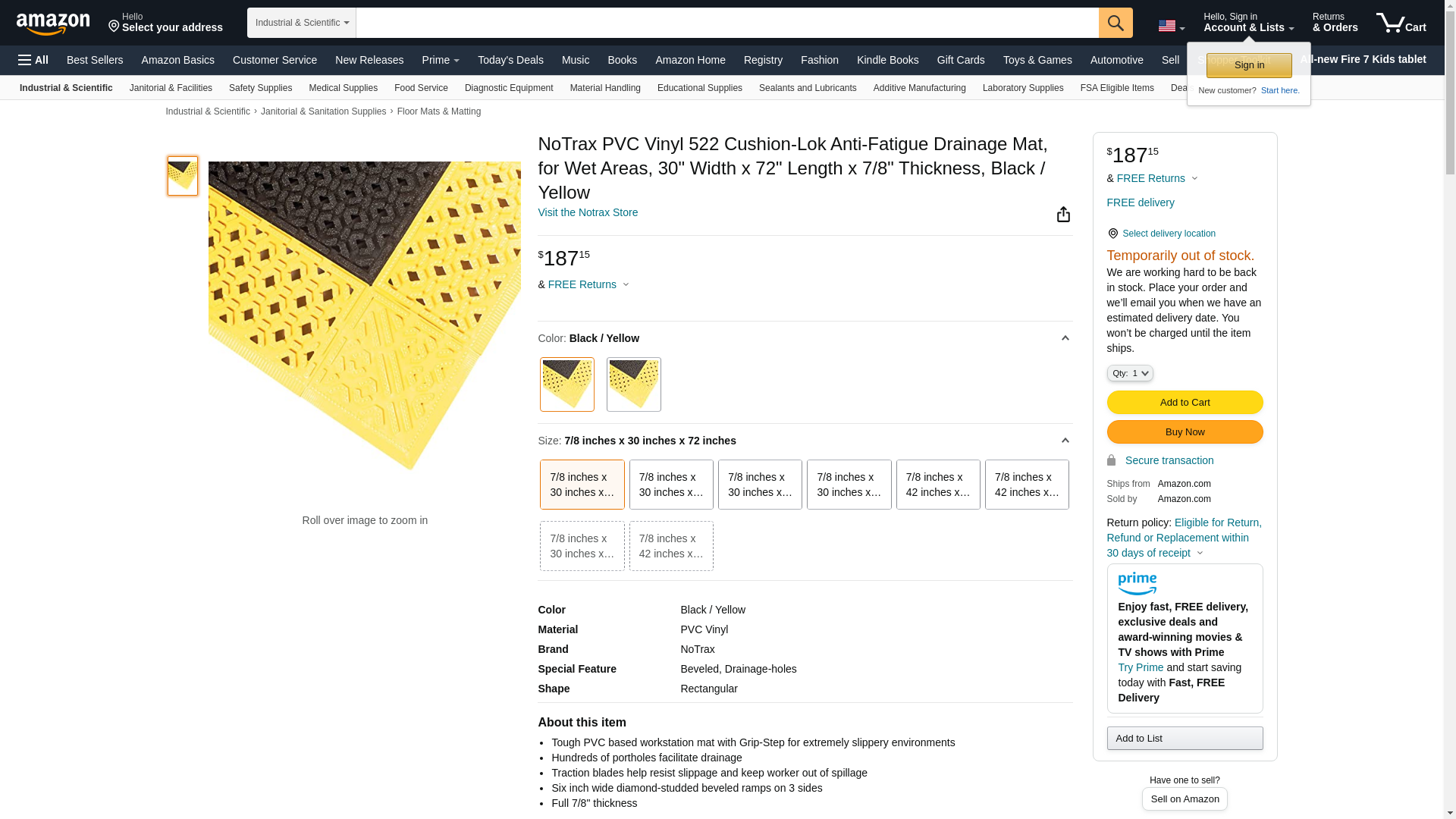Click the delivery location pin icon
The image size is (1456, 819).
pos(1112,234)
